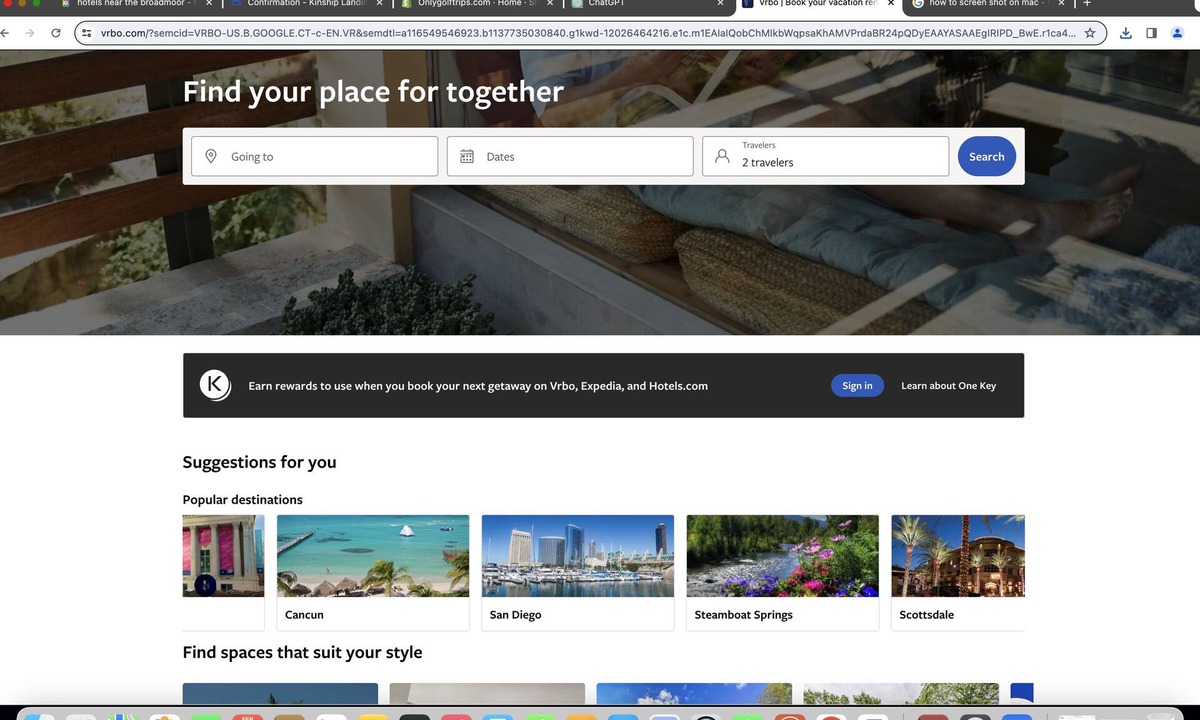Open the Travelers selector showing 2 travelers
Image resolution: width=1200 pixels, height=720 pixels.
click(825, 156)
